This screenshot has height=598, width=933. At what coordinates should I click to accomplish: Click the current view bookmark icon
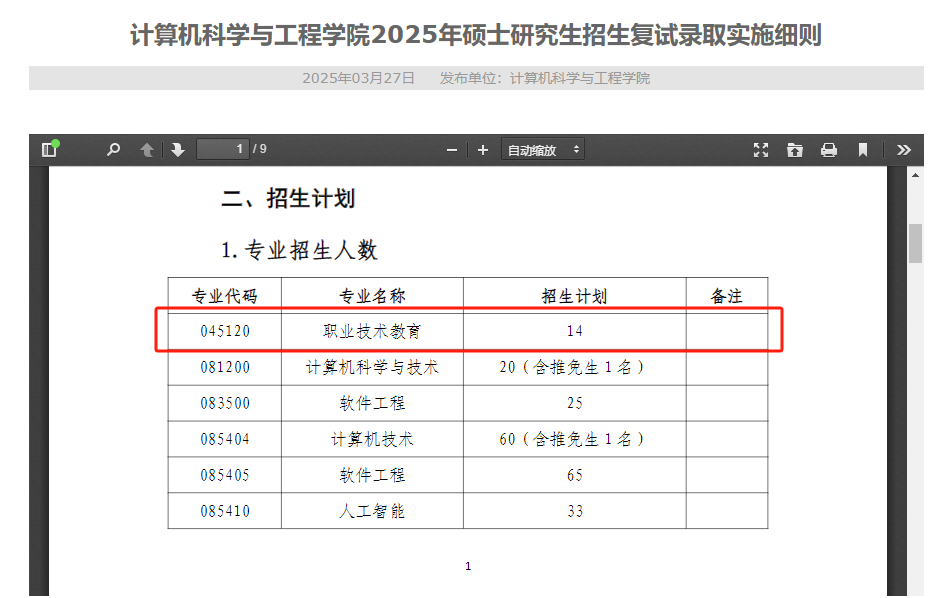click(863, 150)
